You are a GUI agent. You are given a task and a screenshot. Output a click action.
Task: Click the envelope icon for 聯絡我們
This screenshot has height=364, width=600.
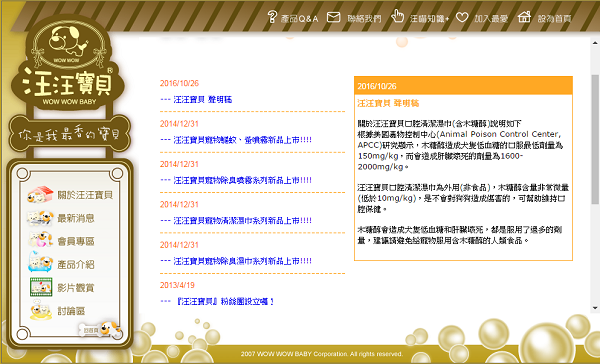pyautogui.click(x=333, y=17)
